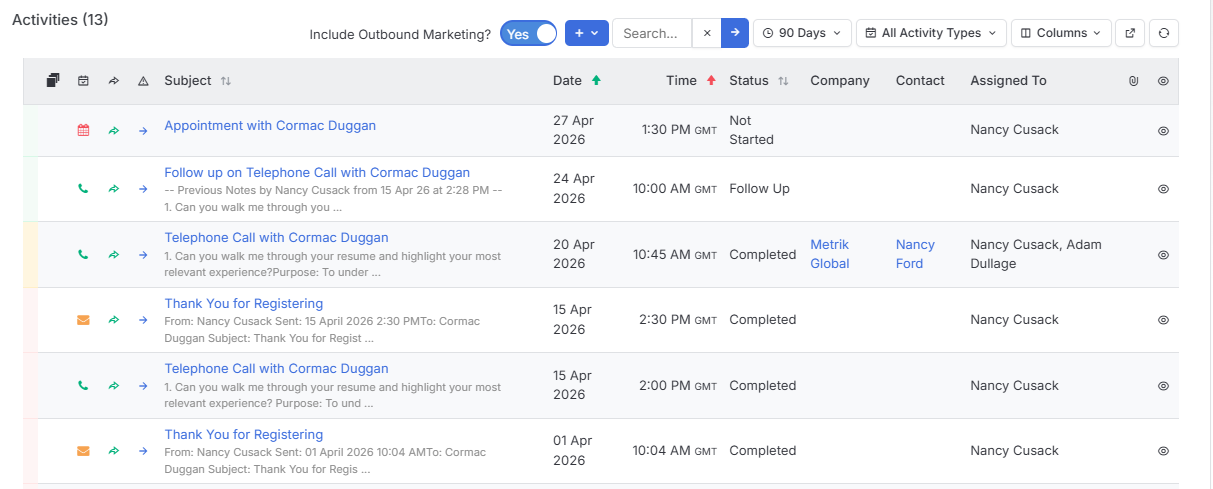The width and height of the screenshot is (1213, 489).
Task: Click the 10:45 AM GMT time cell
Action: [x=675, y=254]
